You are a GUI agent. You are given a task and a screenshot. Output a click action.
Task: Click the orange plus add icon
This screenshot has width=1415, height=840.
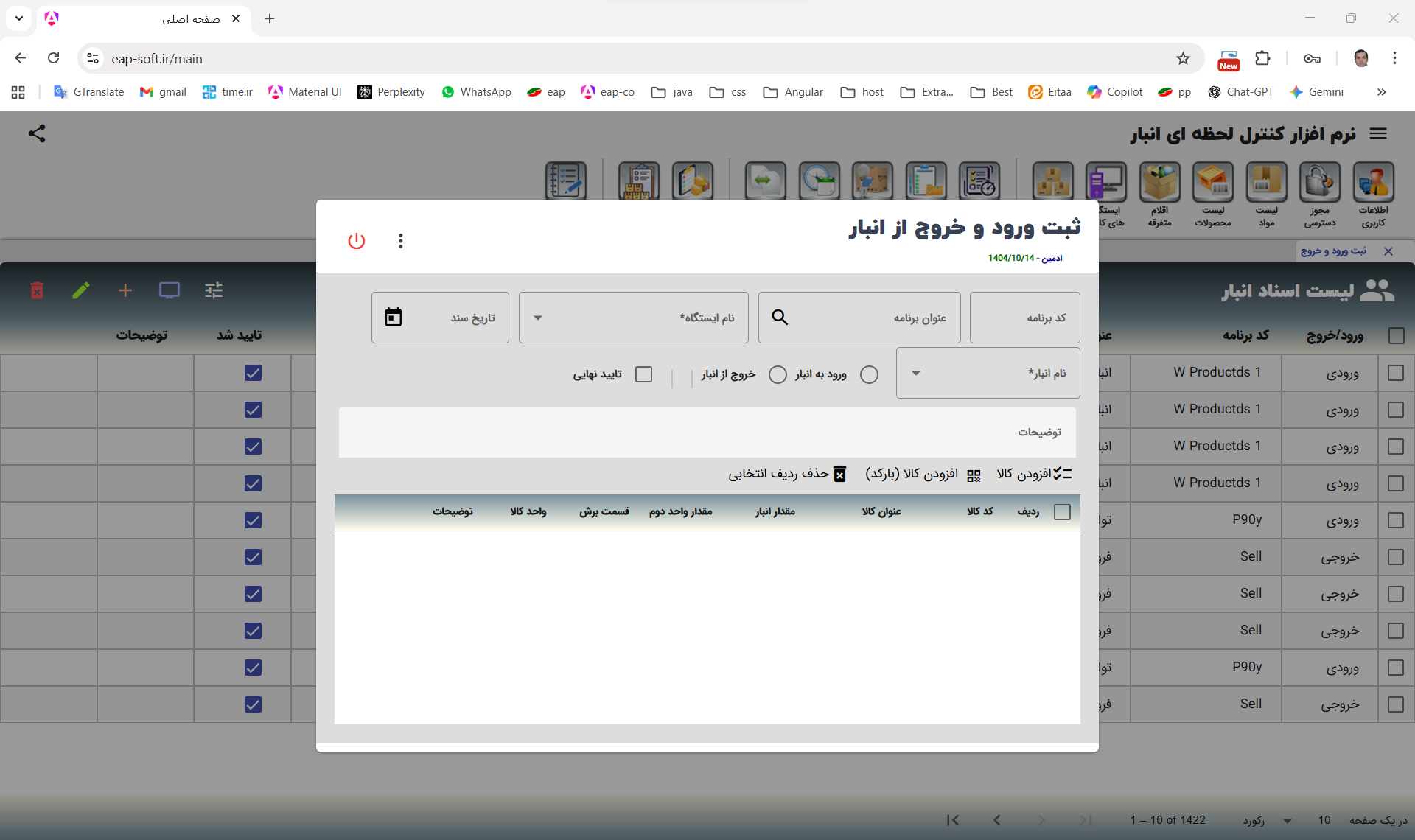click(125, 290)
